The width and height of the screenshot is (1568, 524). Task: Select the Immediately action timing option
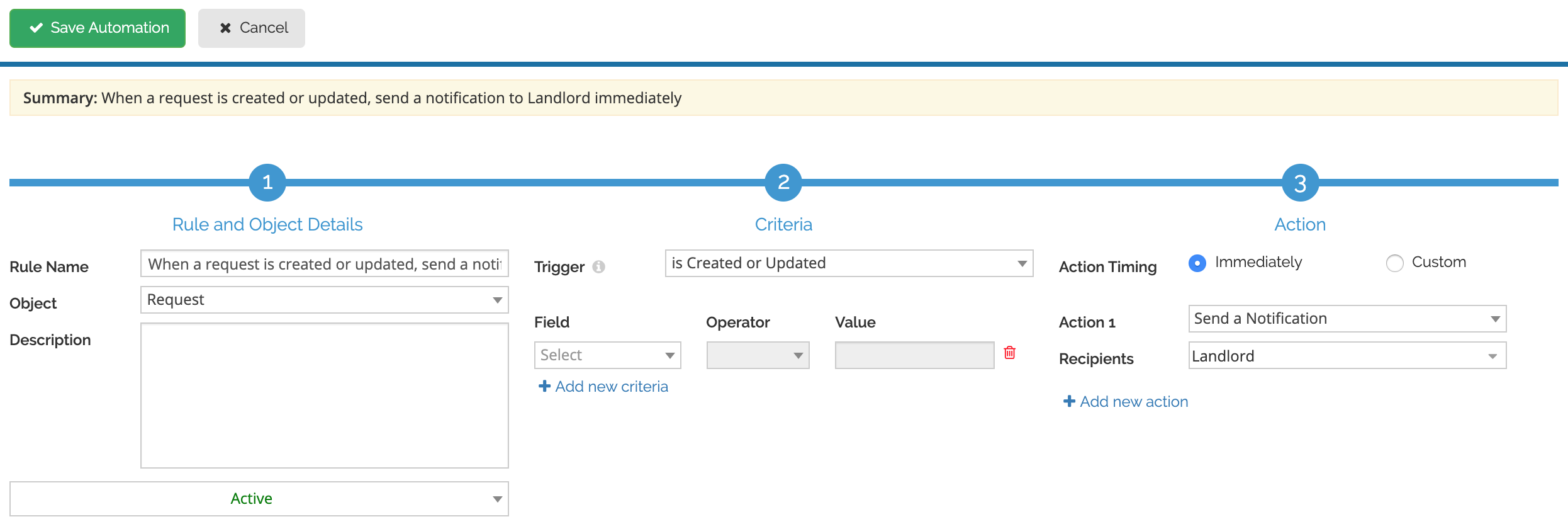1197,263
